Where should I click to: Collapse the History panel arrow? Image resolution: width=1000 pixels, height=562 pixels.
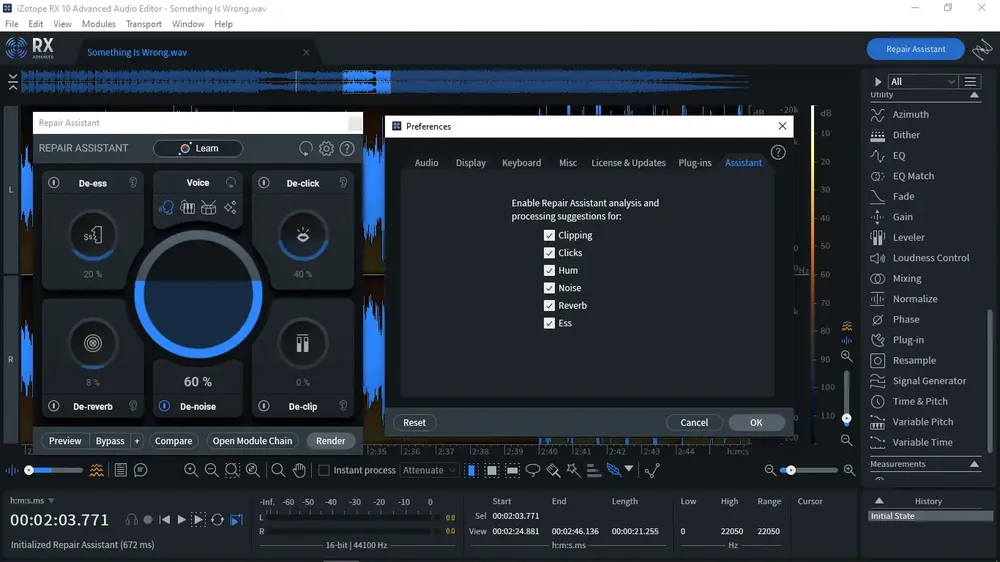[879, 501]
